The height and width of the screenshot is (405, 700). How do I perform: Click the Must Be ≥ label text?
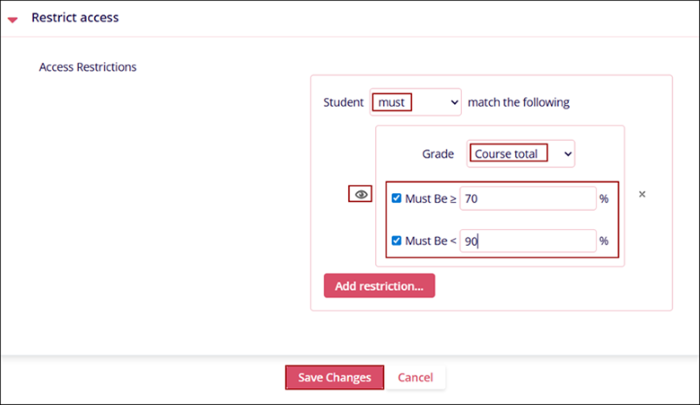click(430, 198)
